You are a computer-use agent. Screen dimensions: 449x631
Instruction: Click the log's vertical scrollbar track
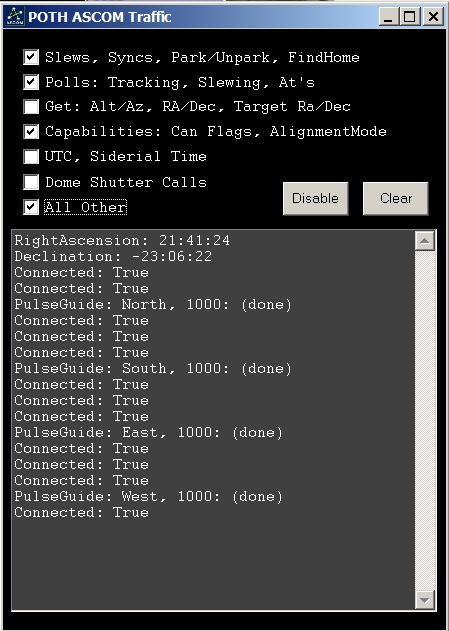click(425, 421)
